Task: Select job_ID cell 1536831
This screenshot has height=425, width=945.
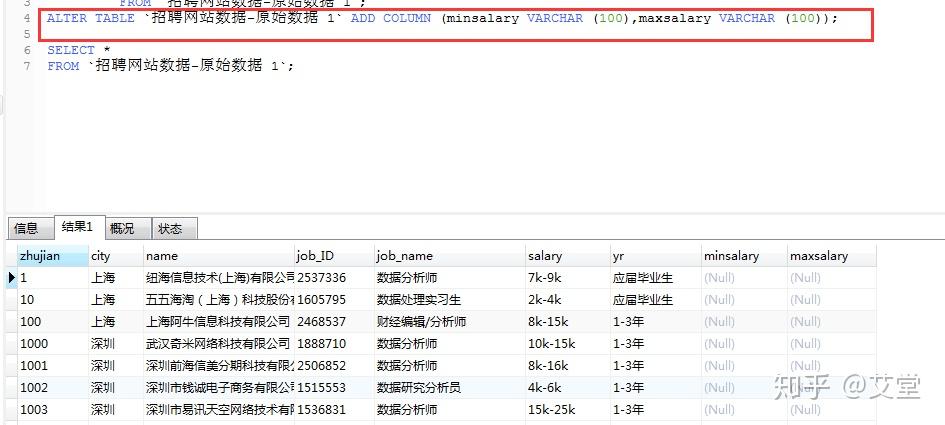Action: 334,410
